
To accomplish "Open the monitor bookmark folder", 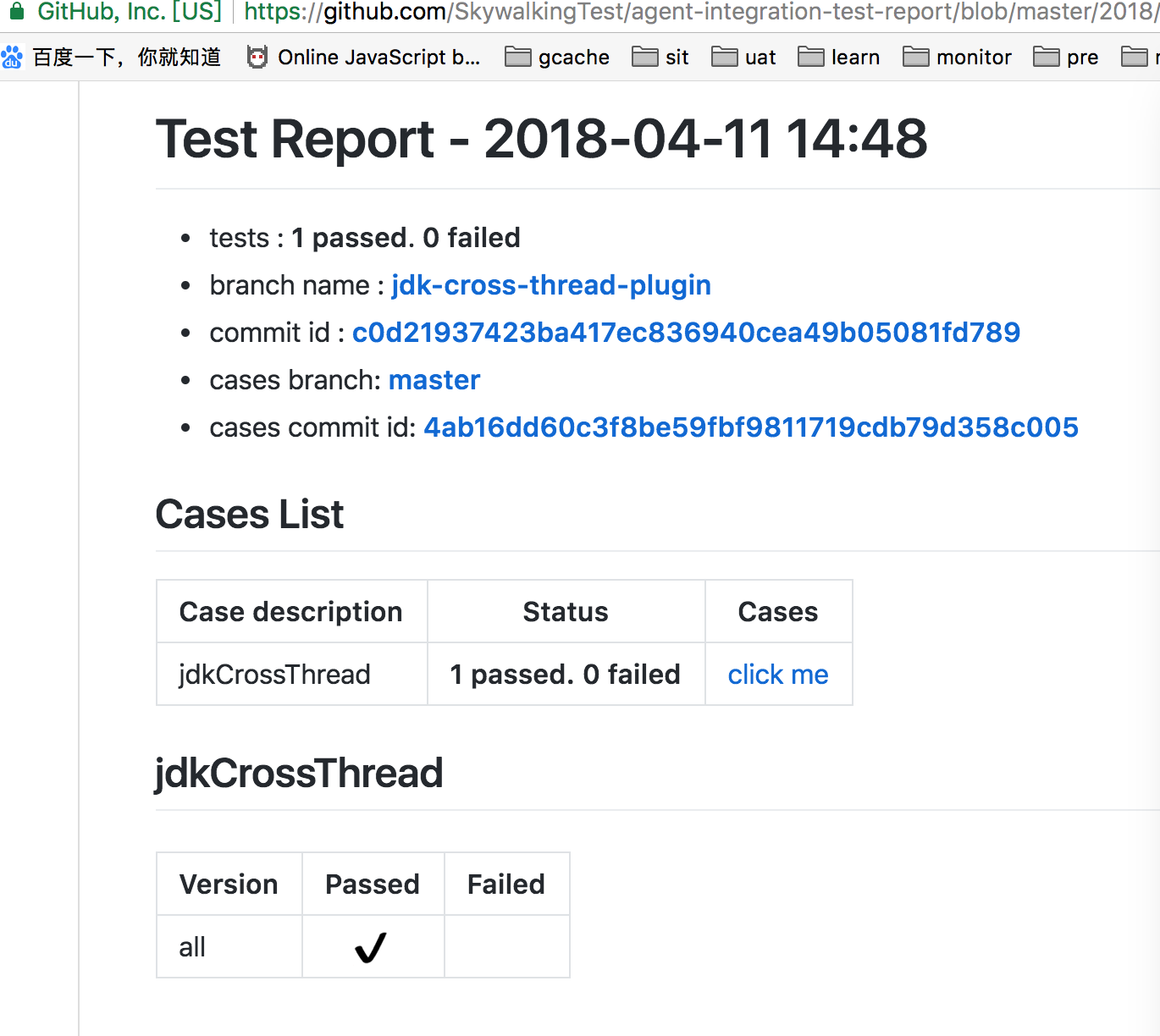I will point(957,58).
